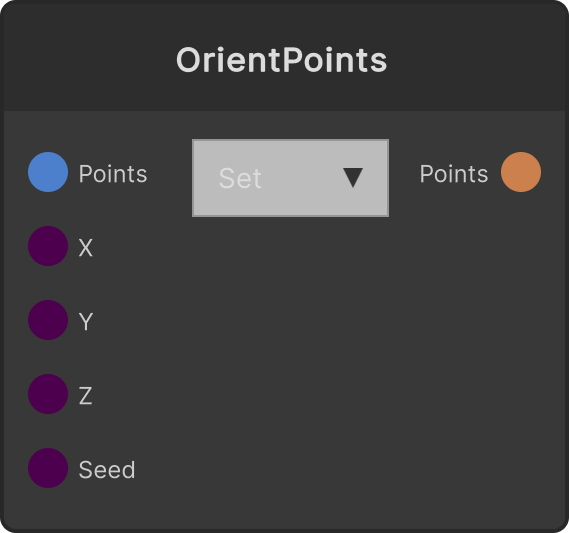Screen dimensions: 569x533
Task: Click the Z parameter label
Action: 86,396
